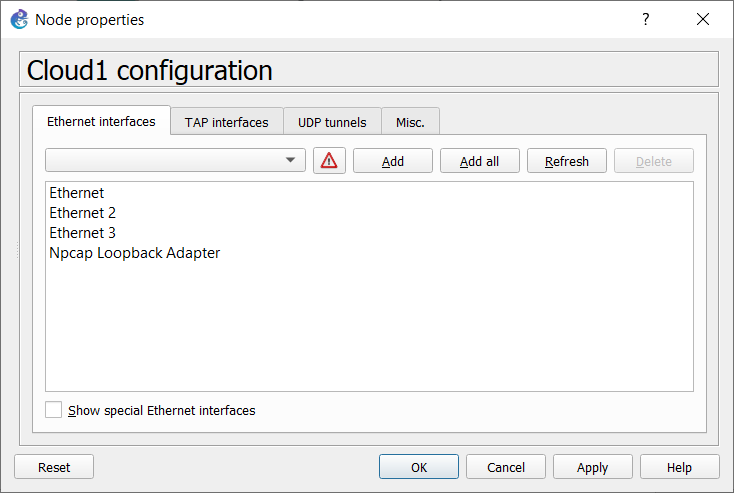Click the question mark help icon
The image size is (734, 493).
coord(646,19)
